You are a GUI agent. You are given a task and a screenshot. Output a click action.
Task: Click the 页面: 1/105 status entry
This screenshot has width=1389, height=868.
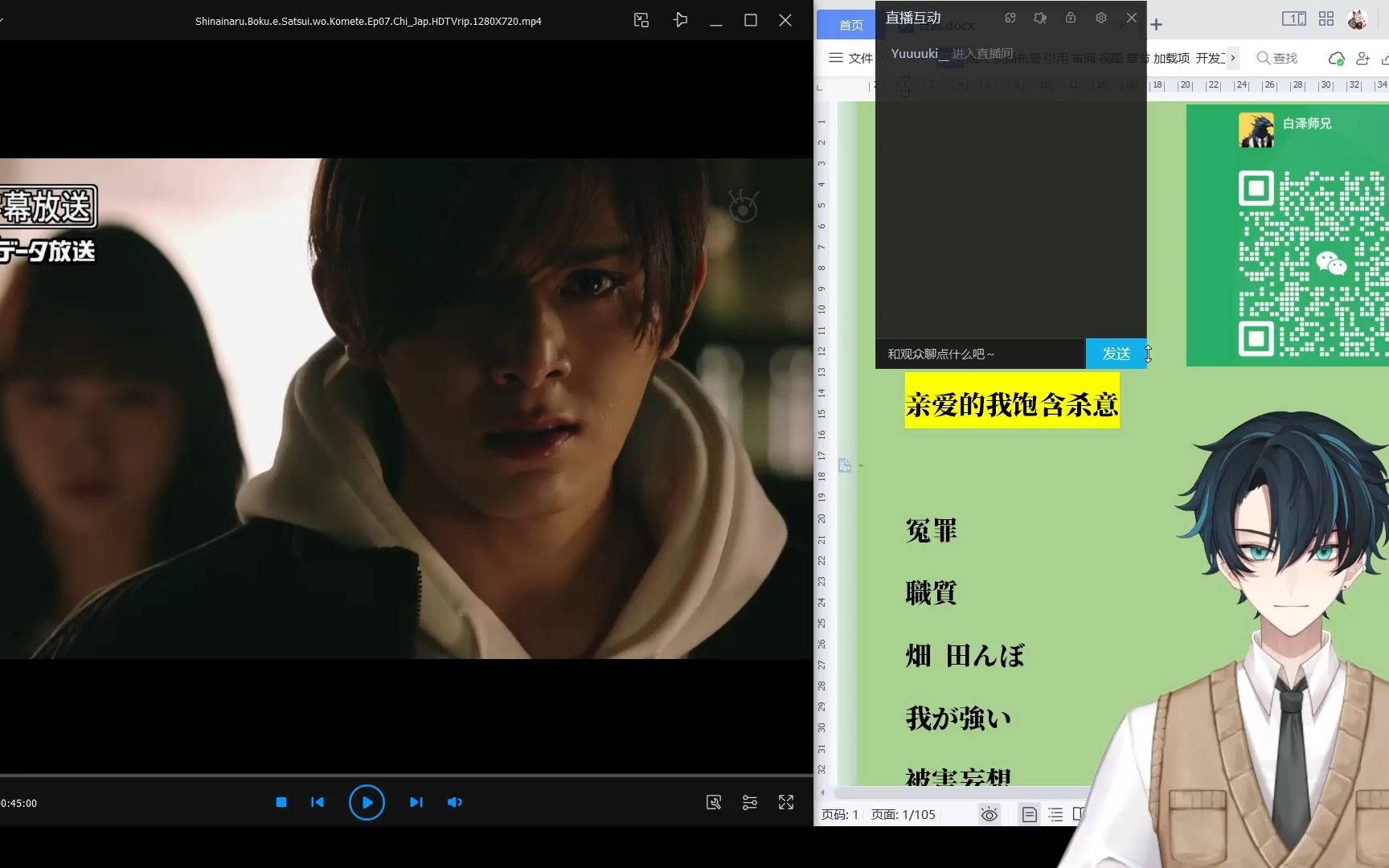pyautogui.click(x=903, y=815)
